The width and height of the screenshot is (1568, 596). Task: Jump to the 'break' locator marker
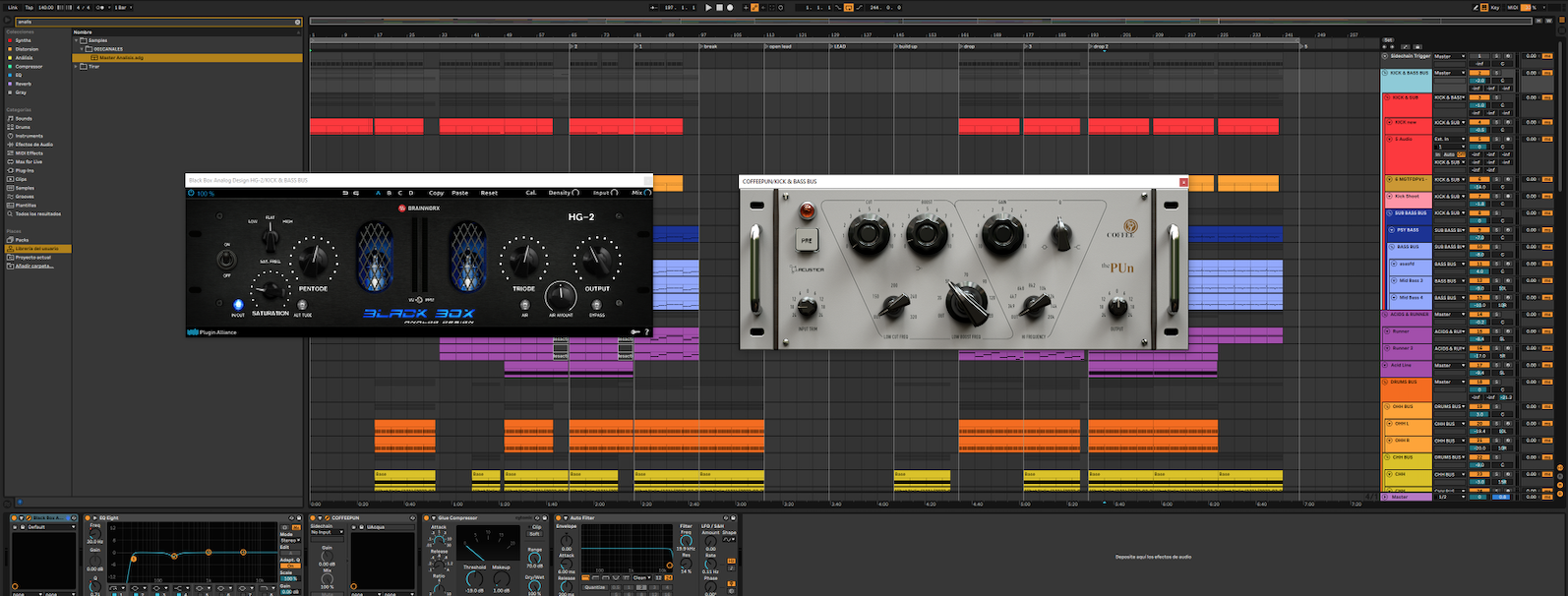(x=710, y=46)
